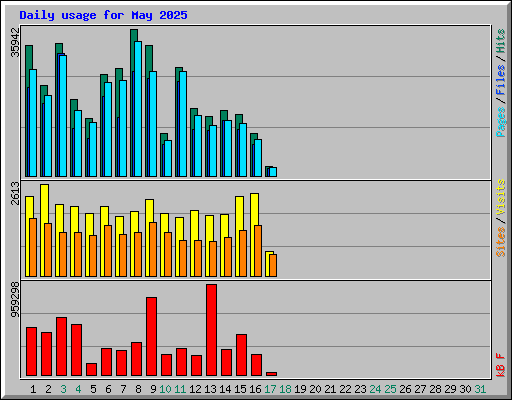This screenshot has height=400, width=512.
Task: Click green day label 17
Action: coord(270,389)
